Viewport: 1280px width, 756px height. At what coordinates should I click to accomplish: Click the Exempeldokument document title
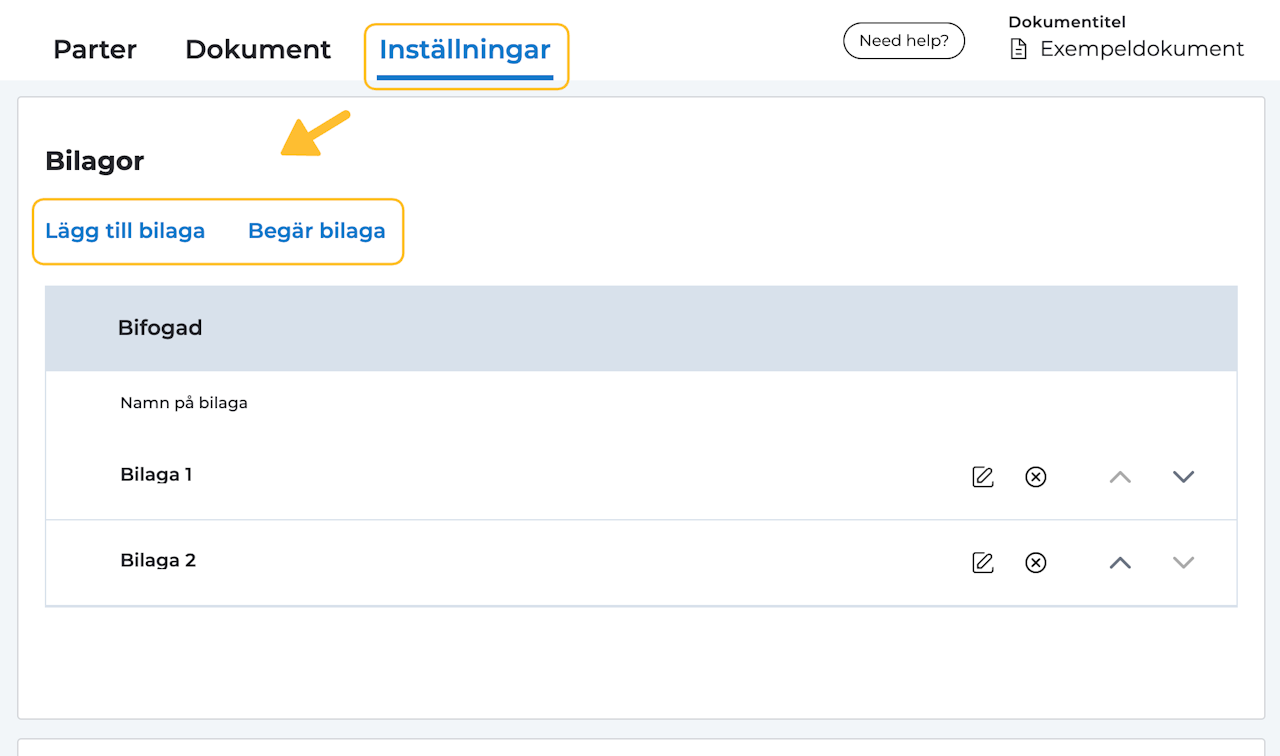click(x=1142, y=49)
